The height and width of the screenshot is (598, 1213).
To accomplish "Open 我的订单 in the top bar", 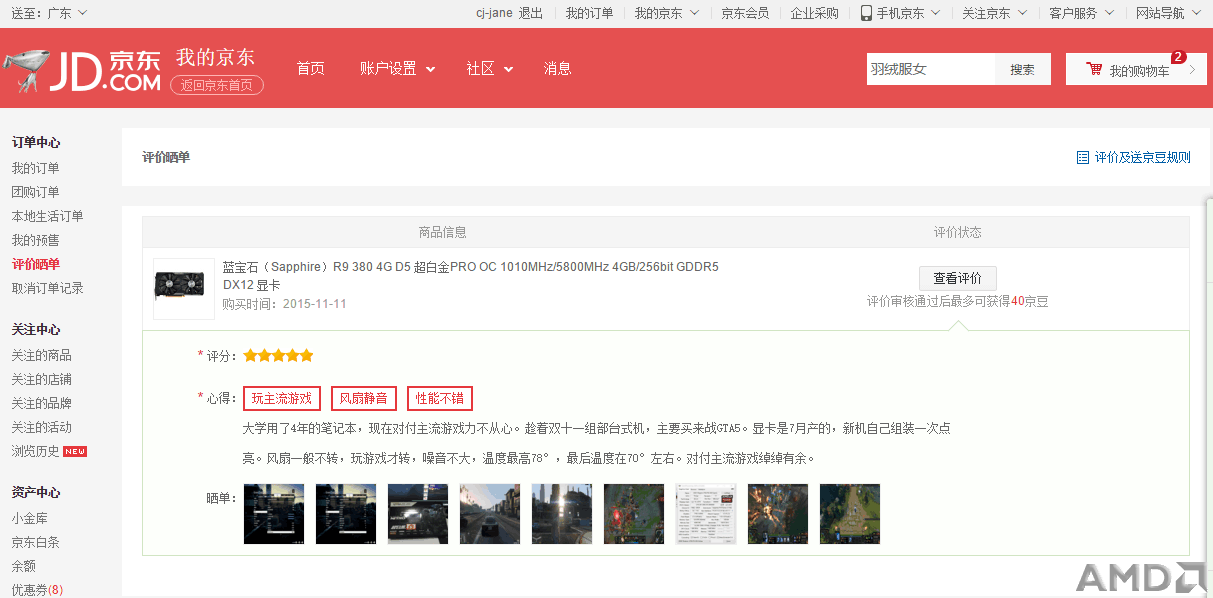I will (589, 13).
